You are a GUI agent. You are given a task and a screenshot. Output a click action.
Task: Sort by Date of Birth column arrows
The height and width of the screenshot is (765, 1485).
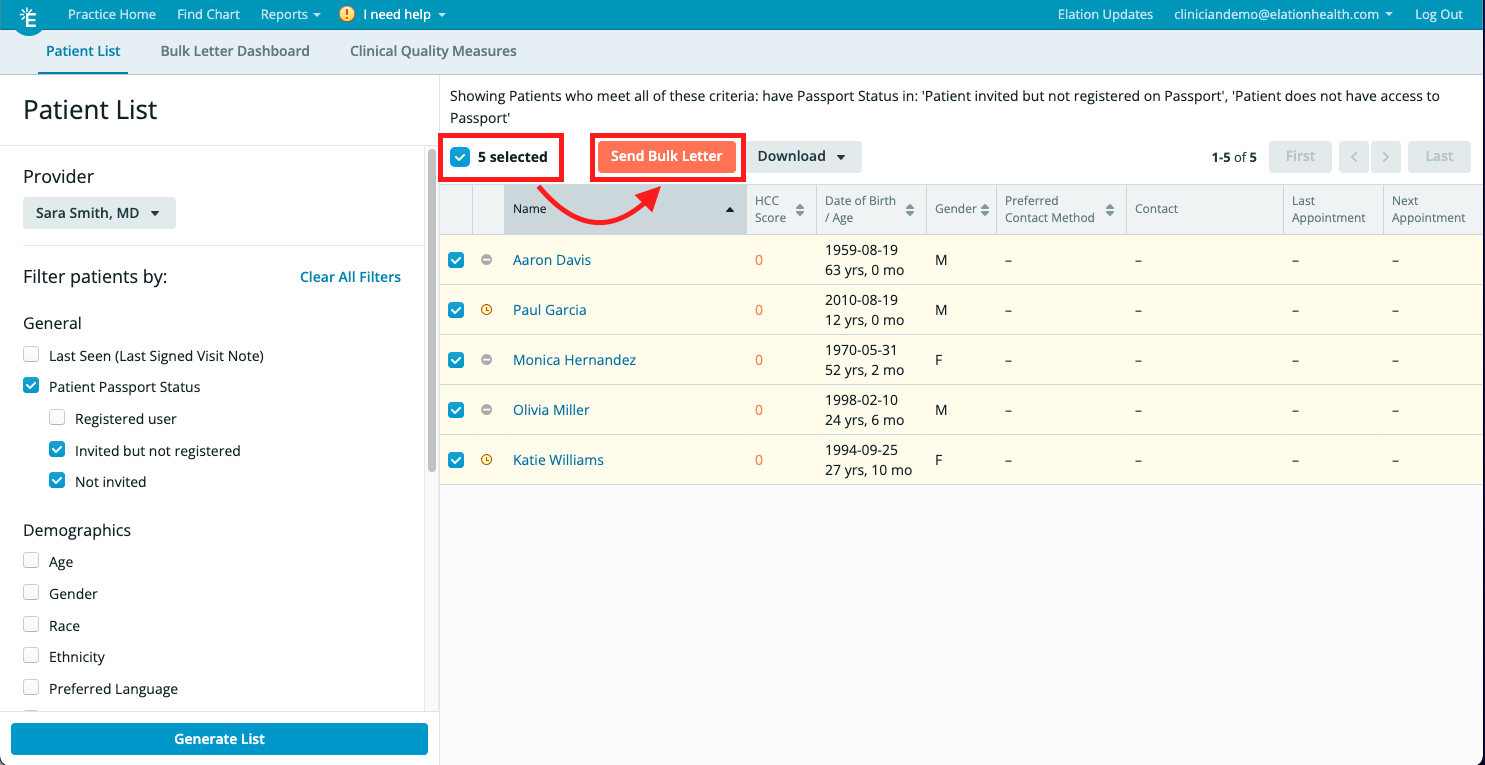(x=910, y=210)
